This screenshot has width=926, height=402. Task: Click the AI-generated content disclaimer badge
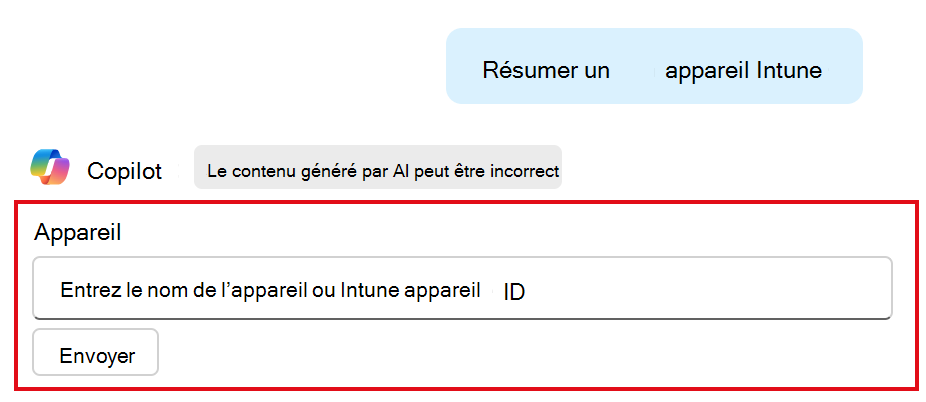coord(378,167)
